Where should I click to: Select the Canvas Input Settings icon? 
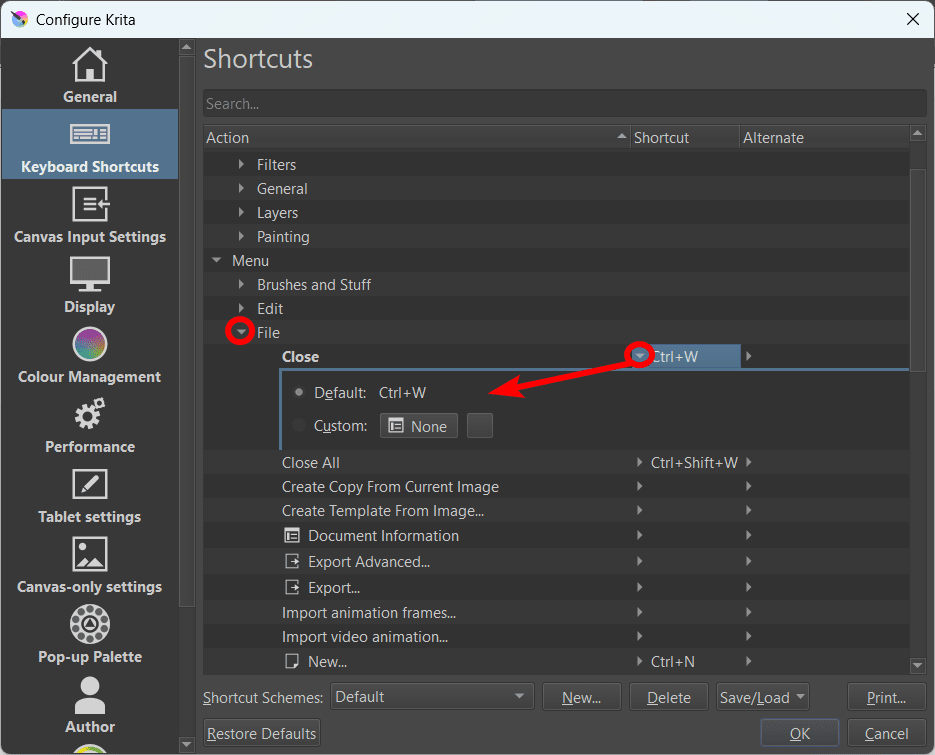tap(90, 205)
